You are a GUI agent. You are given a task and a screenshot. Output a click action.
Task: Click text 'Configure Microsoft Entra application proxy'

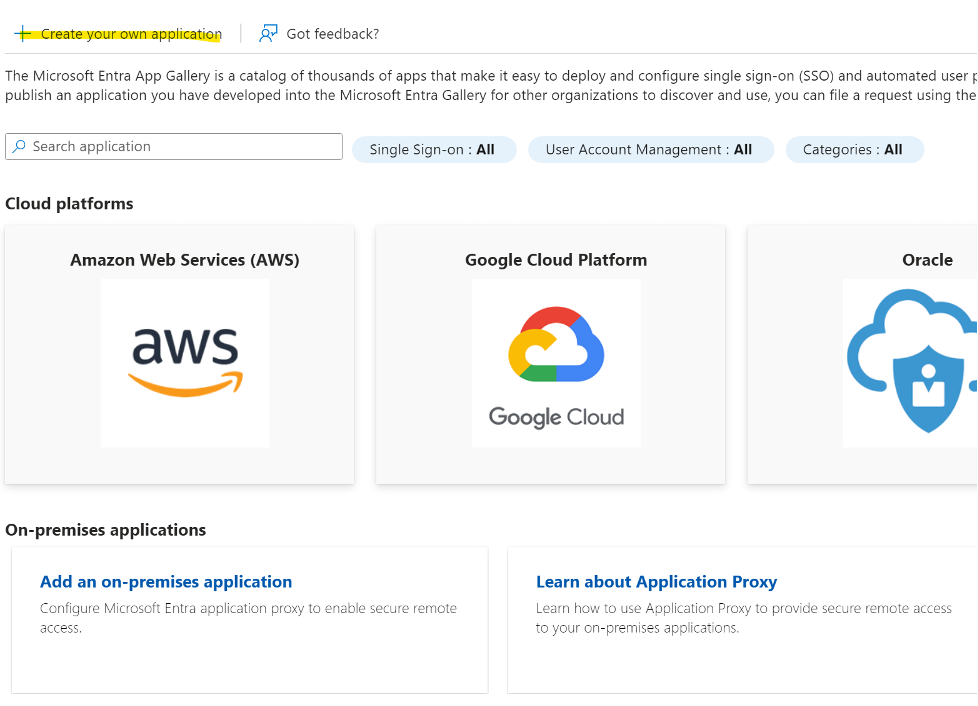tap(172, 608)
